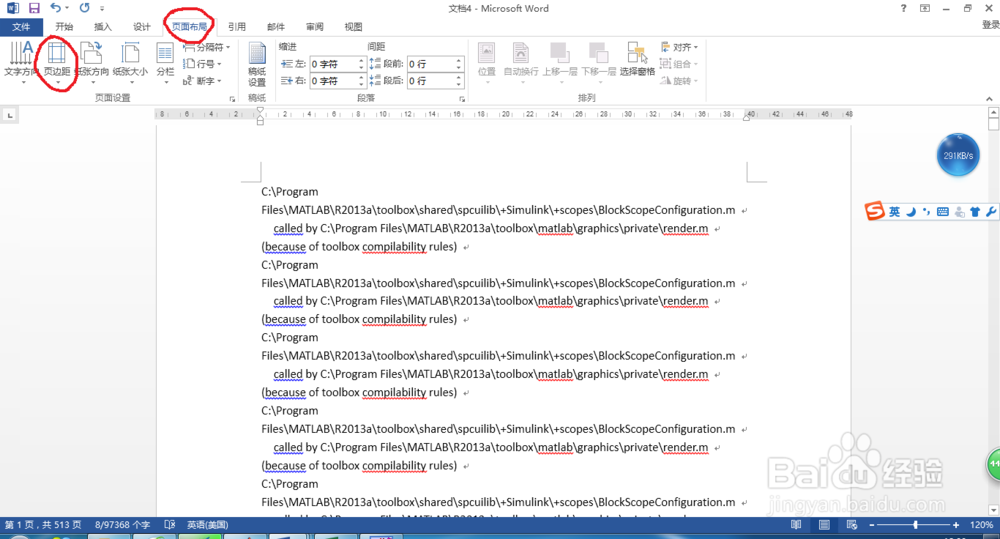1000x539 pixels.
Task: Click the vertical scrollbar down arrow
Action: tap(993, 510)
